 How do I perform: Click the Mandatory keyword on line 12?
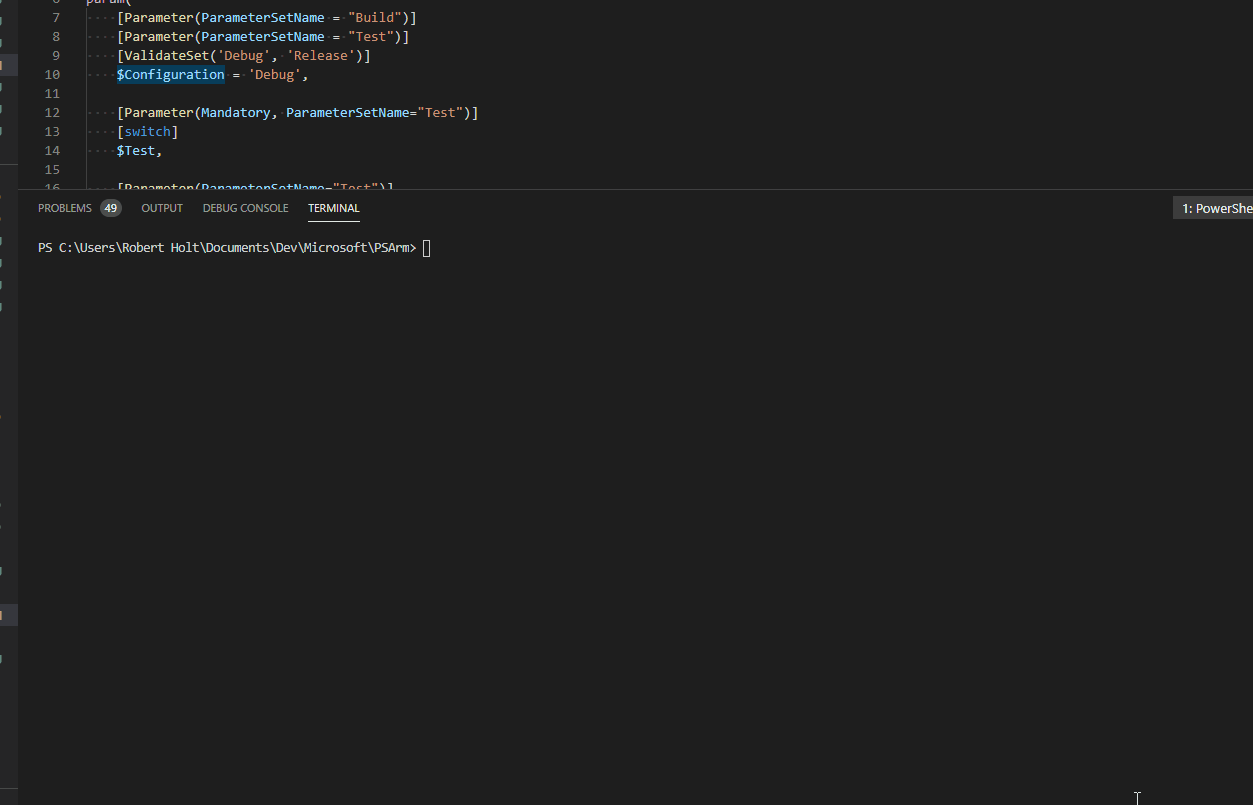point(236,113)
